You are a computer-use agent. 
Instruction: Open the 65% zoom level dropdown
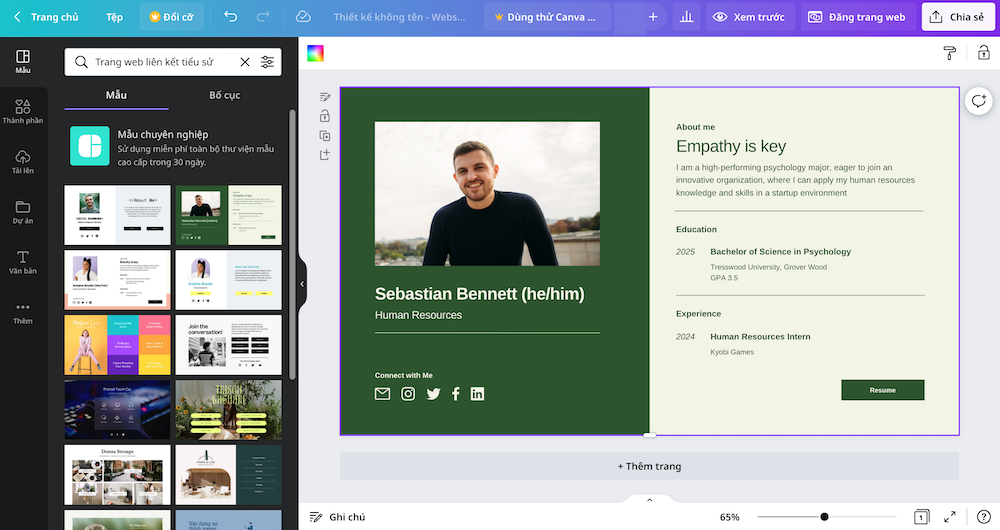(x=729, y=517)
